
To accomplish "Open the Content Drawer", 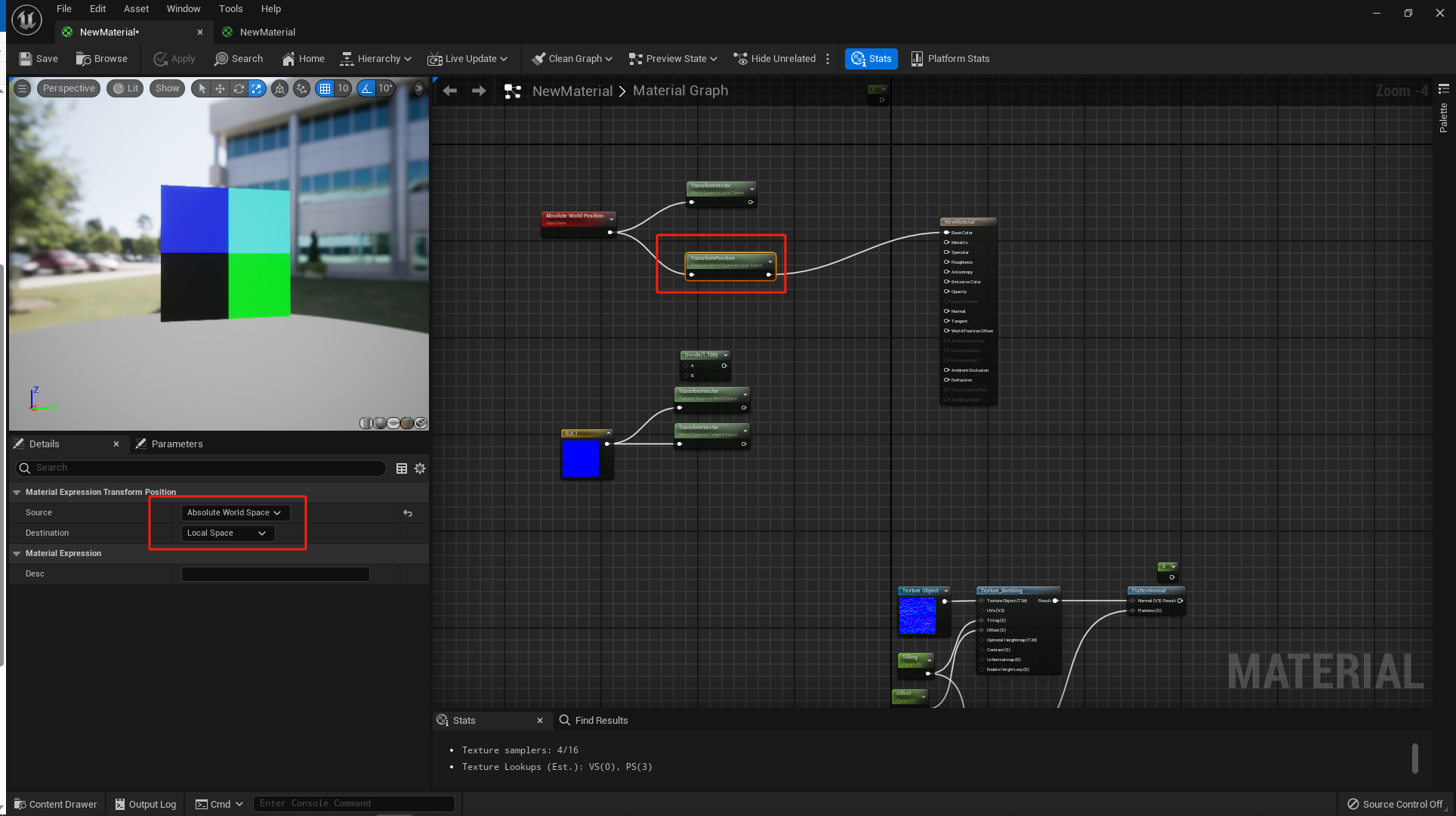I will pos(56,804).
